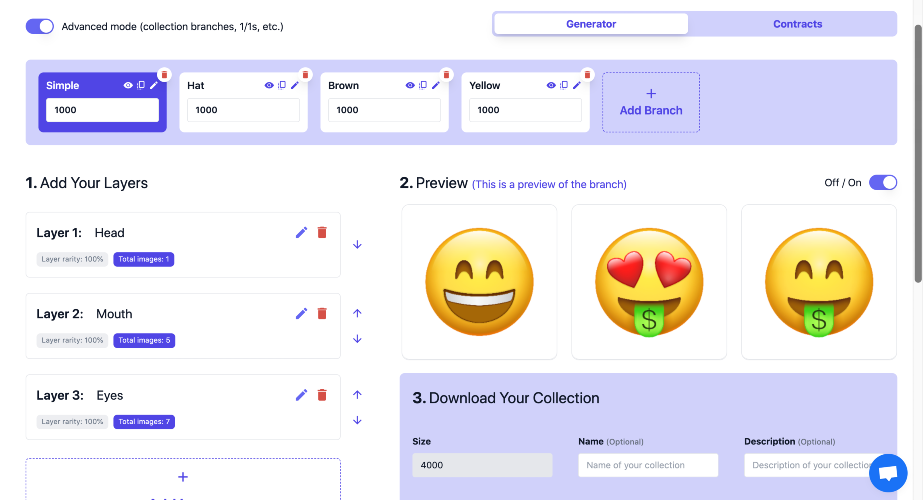
Task: Duplicate the Brown branch
Action: point(423,85)
